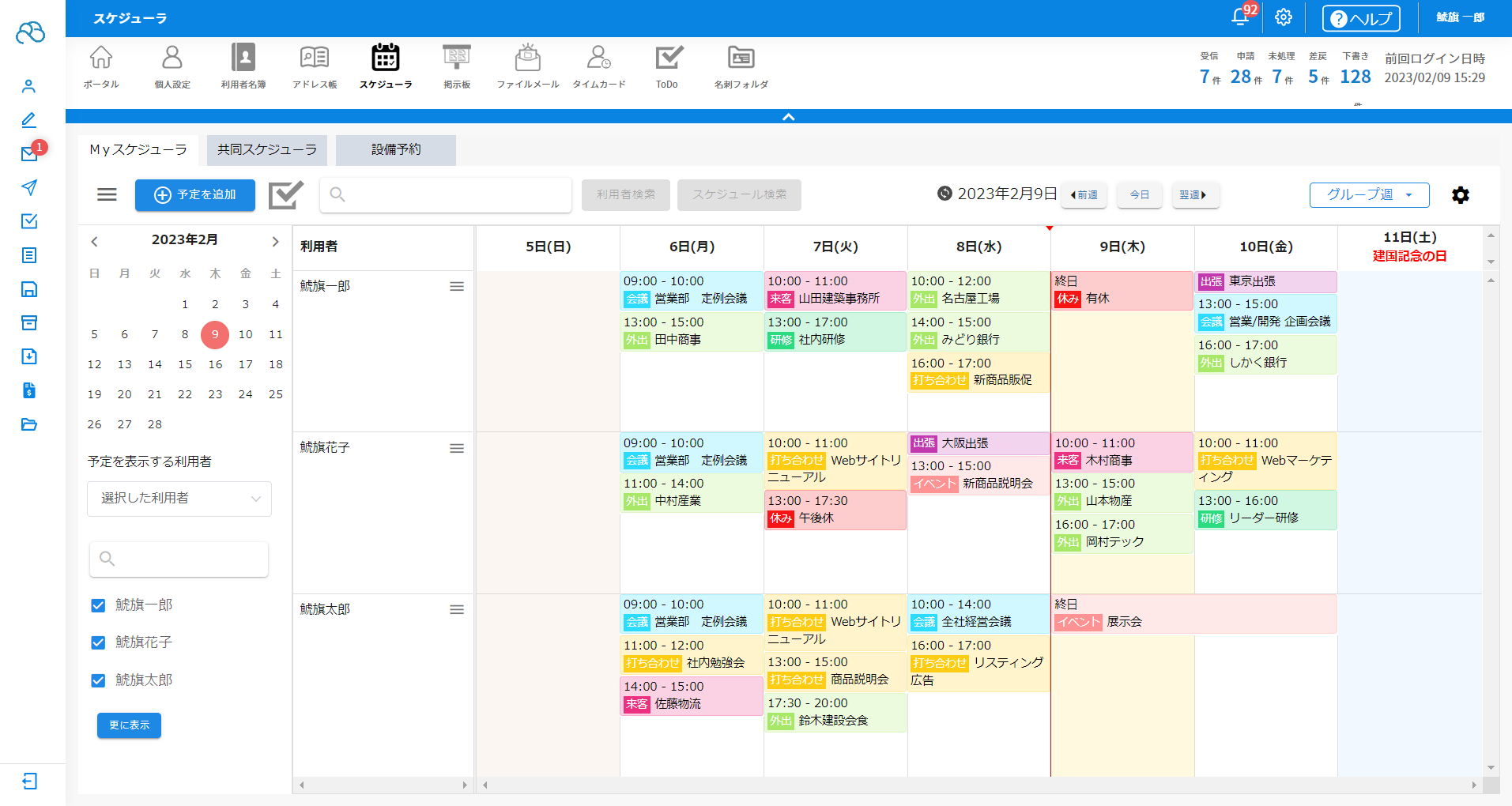
Task: Uncheck the 鯱旗花子 user checkbox
Action: (98, 642)
